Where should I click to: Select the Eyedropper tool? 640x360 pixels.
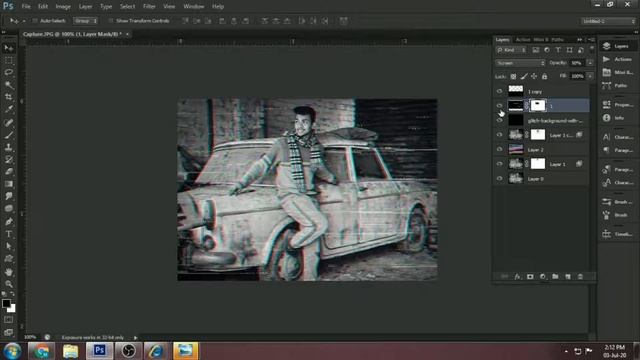coord(9,109)
